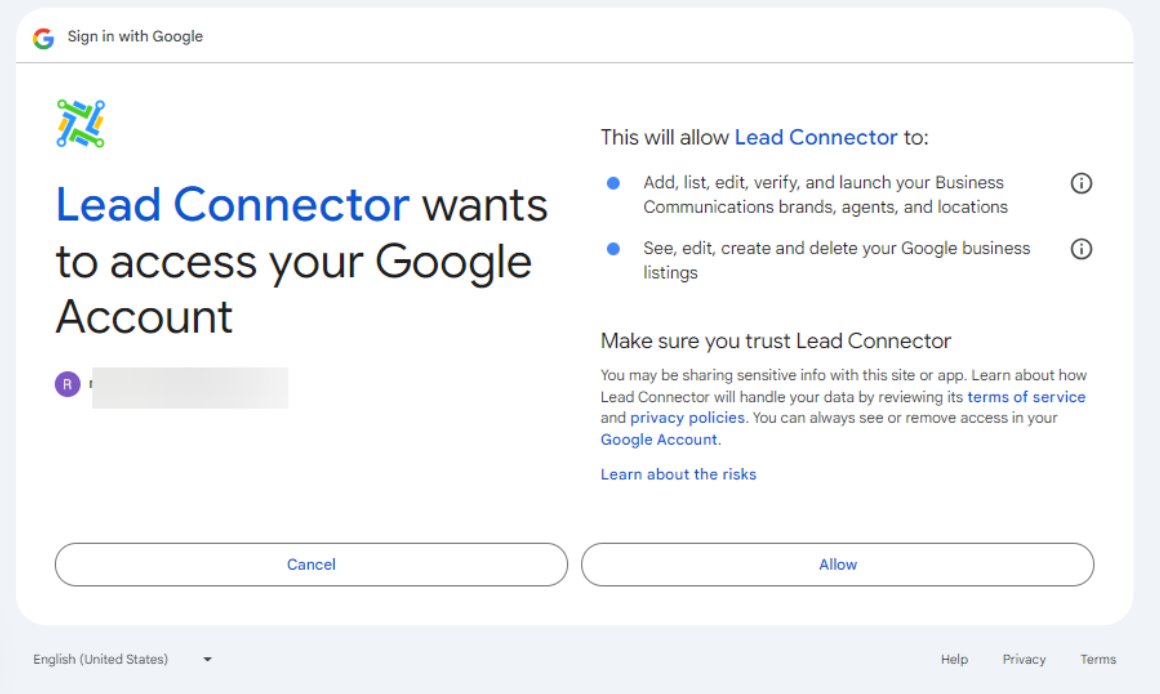Click the Lead Connector app logo
Viewport: 1160px width, 694px height.
coord(81,124)
